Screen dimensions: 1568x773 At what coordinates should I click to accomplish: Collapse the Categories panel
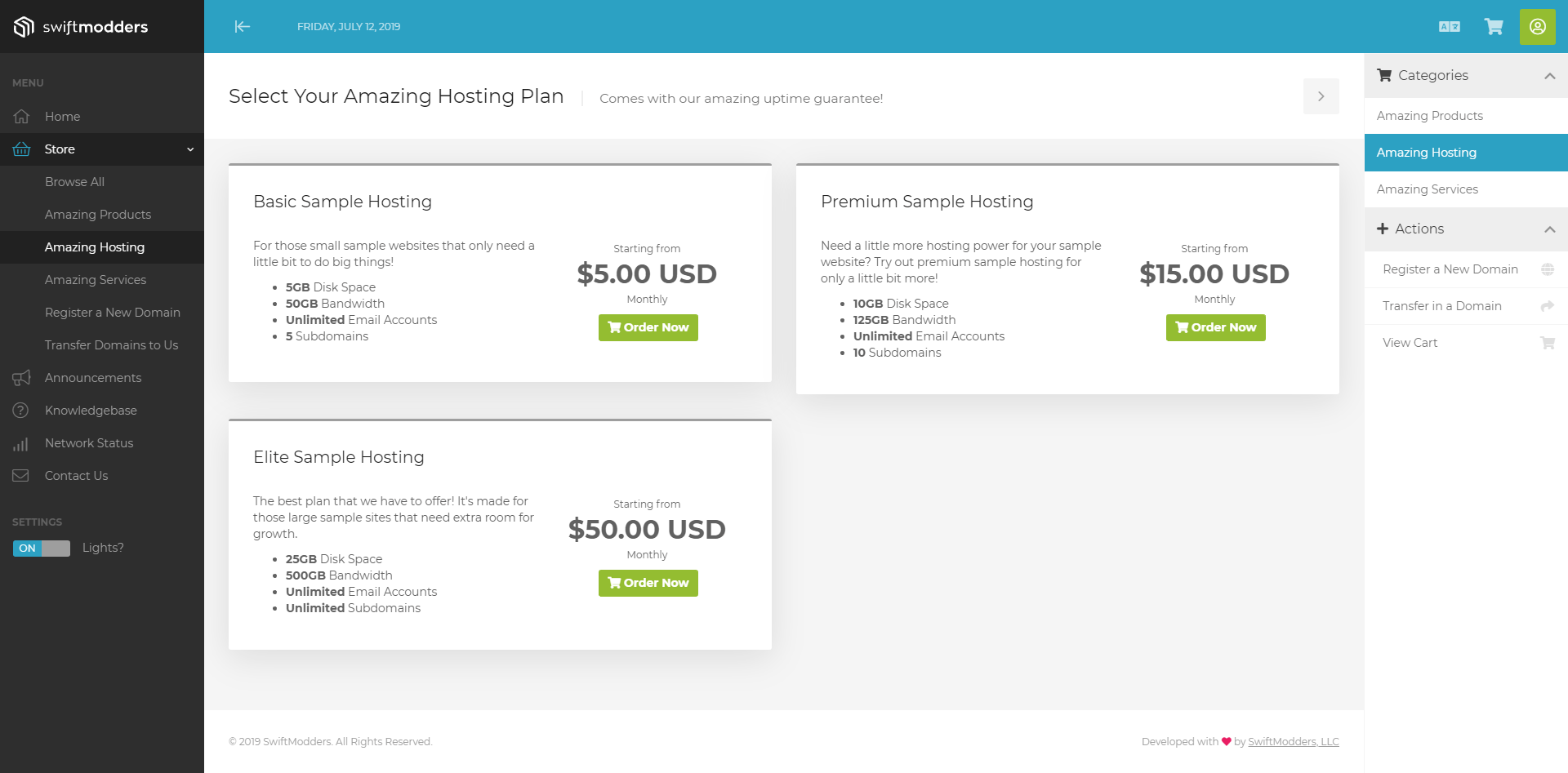pyautogui.click(x=1549, y=76)
